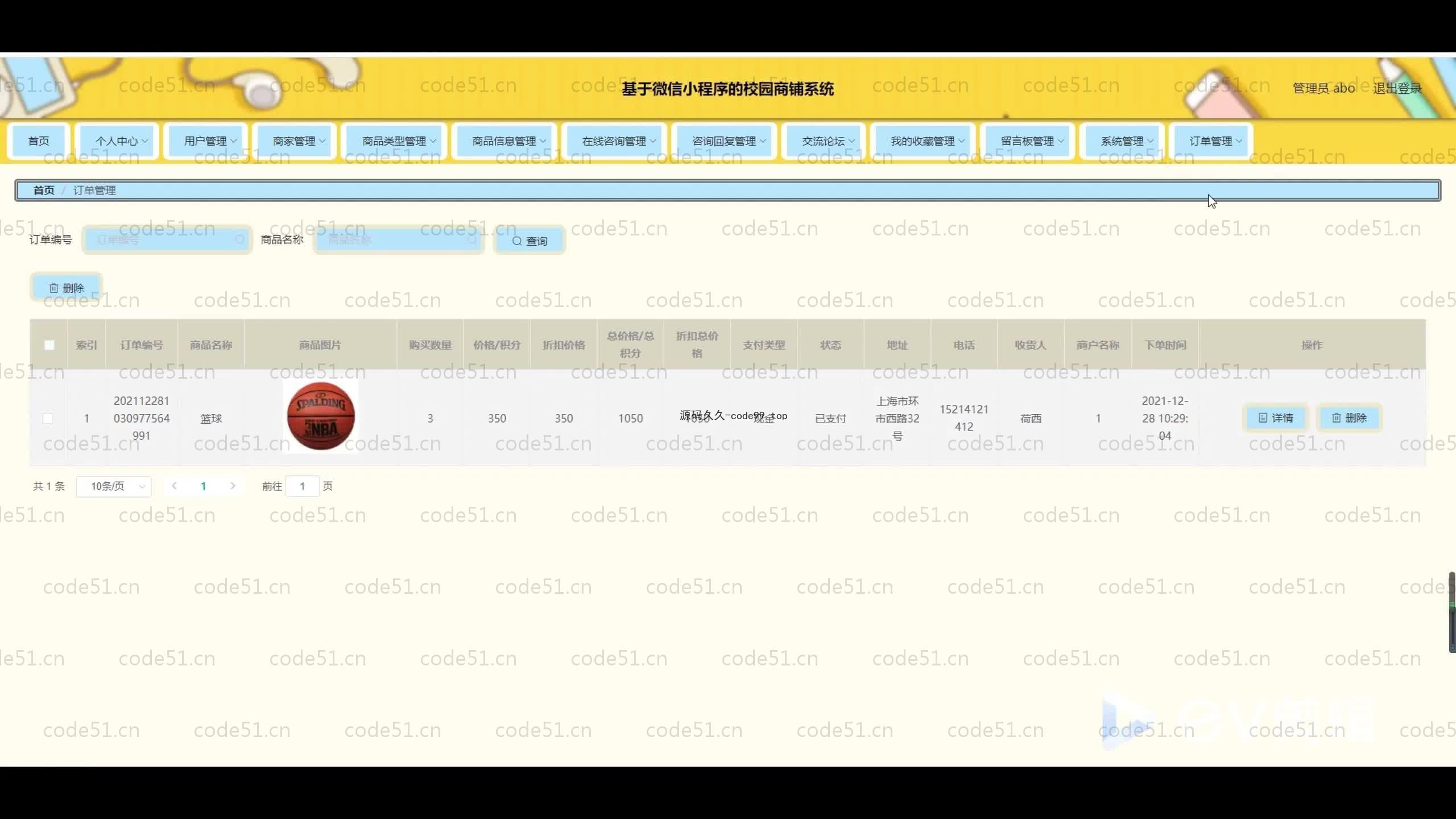Screen dimensions: 1456x819
Task: Click the recipient name 荷西
Action: (1031, 419)
